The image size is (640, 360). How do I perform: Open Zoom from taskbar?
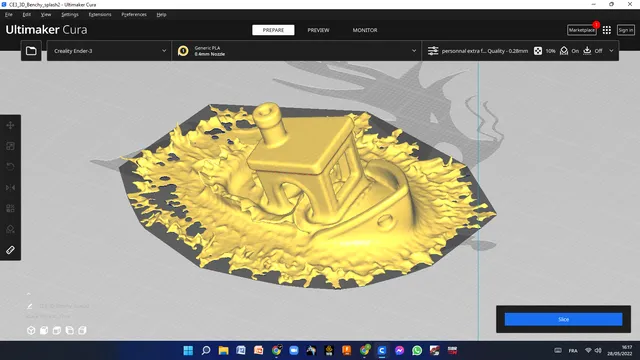(x=294, y=350)
